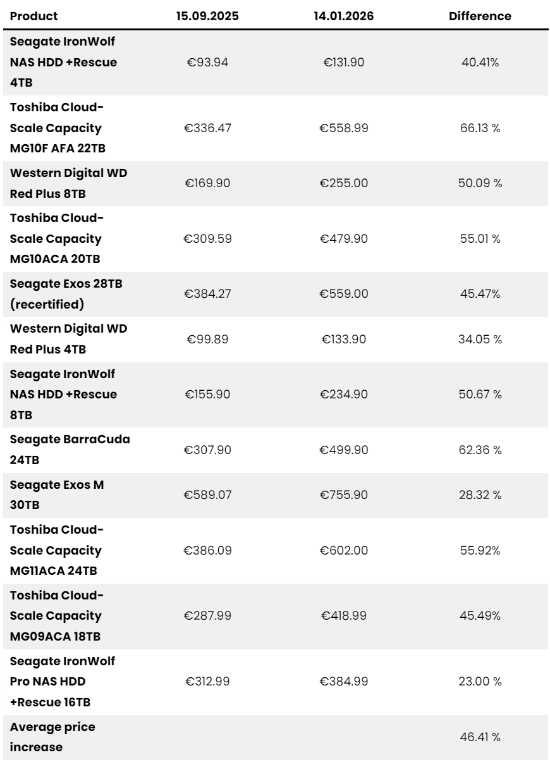Click the Seagate IronWolf Pro 16TB cell
This screenshot has height=762, width=550.
pyautogui.click(x=62, y=681)
